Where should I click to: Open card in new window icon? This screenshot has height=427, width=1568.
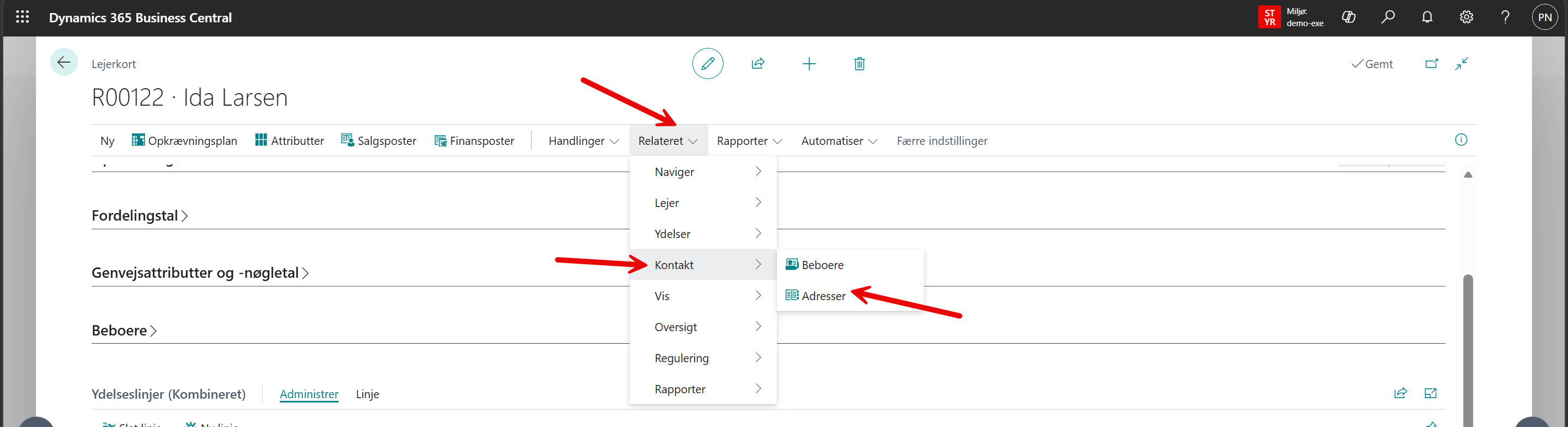1431,64
